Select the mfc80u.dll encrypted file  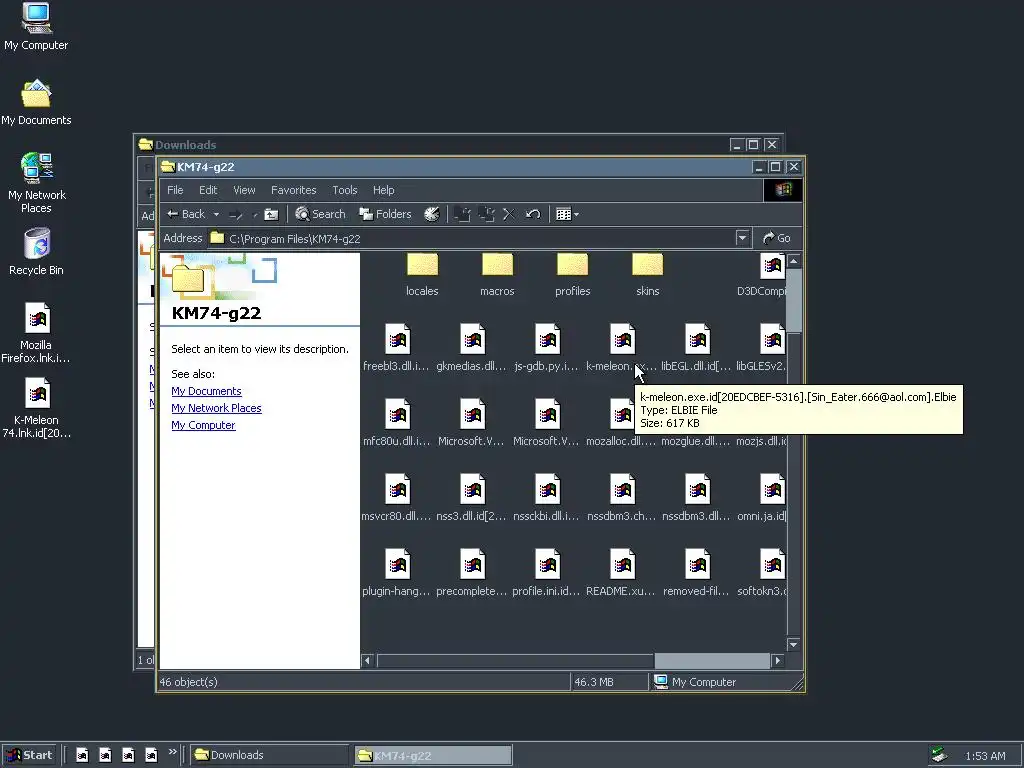tap(396, 423)
